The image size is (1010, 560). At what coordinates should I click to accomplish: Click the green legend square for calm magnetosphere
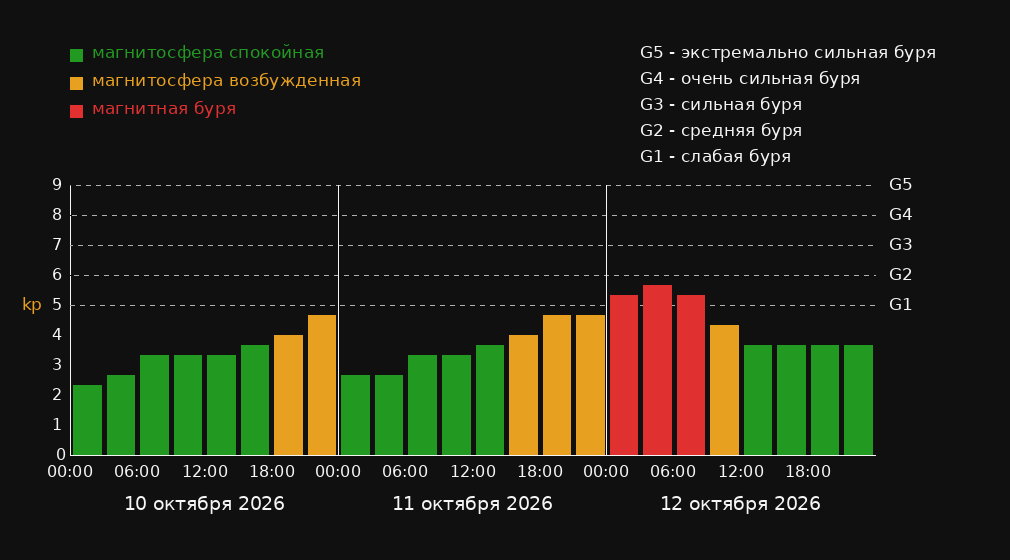tap(76, 55)
